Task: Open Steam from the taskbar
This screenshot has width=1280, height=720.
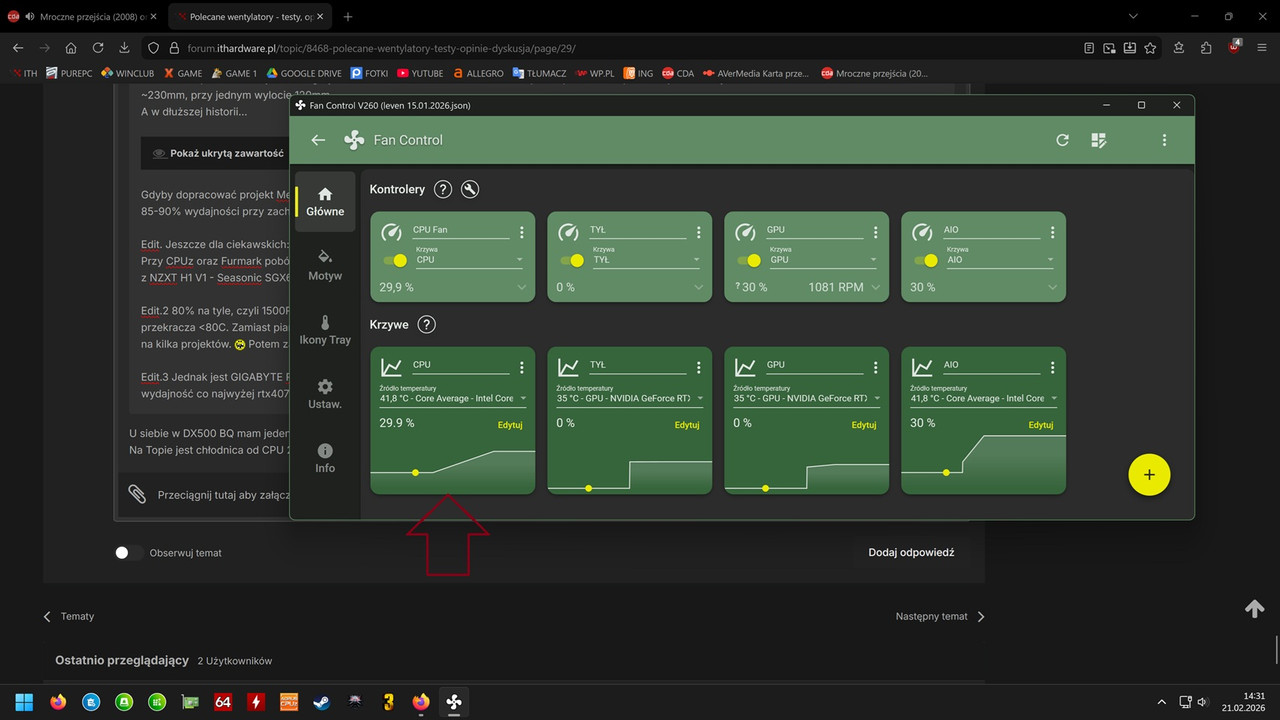Action: click(x=322, y=702)
